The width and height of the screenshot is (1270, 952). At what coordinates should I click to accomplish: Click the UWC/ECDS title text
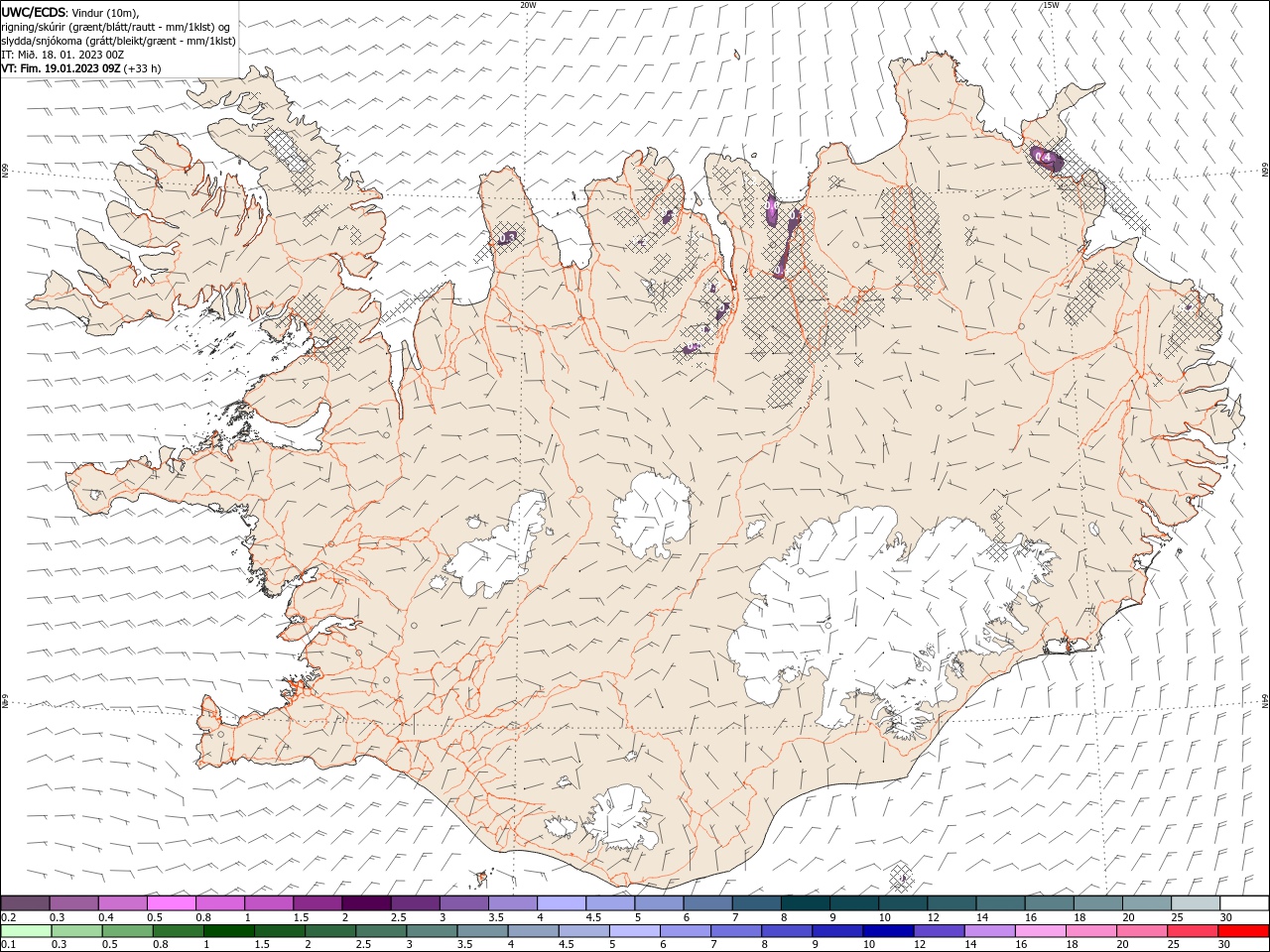35,12
